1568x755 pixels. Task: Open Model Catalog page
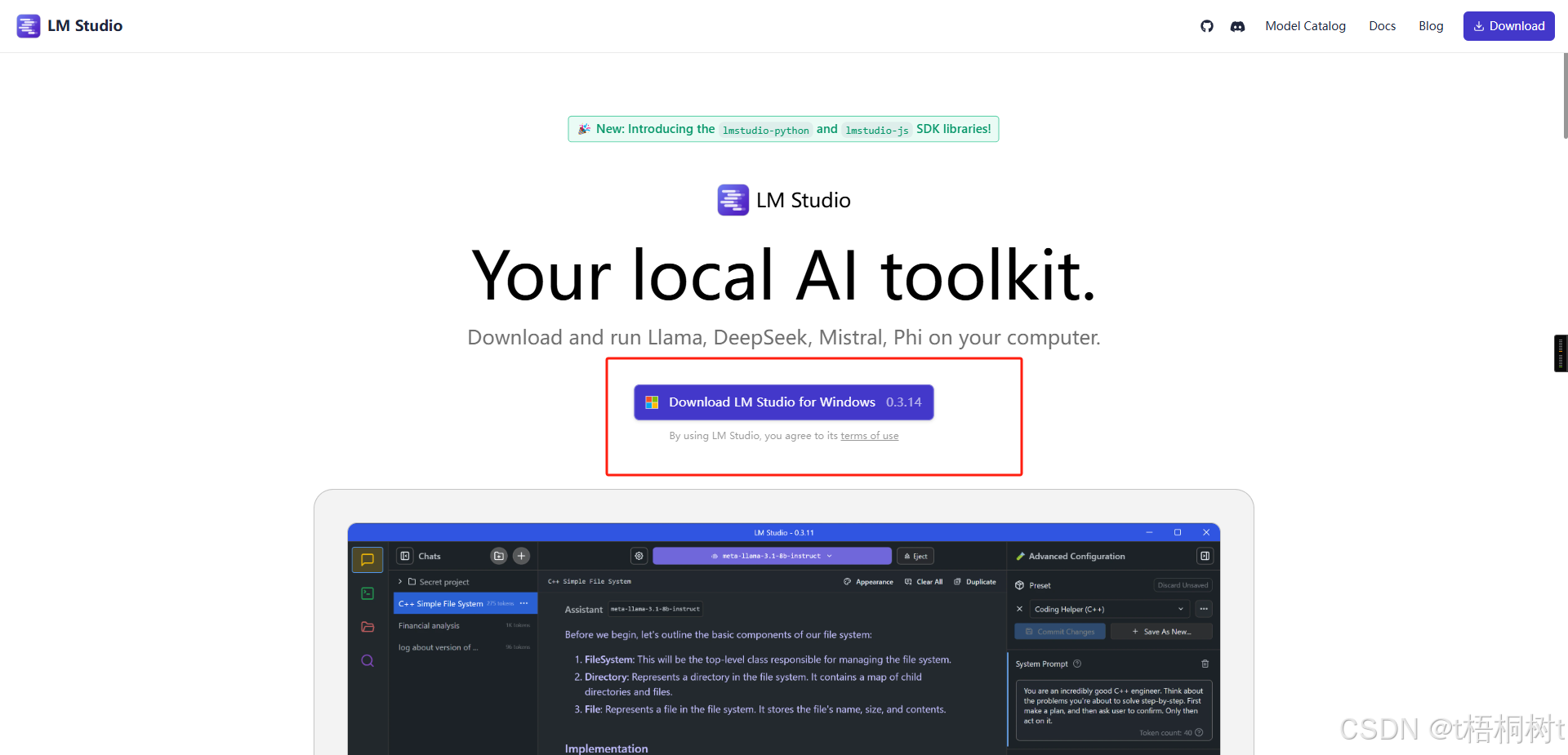pyautogui.click(x=1305, y=26)
